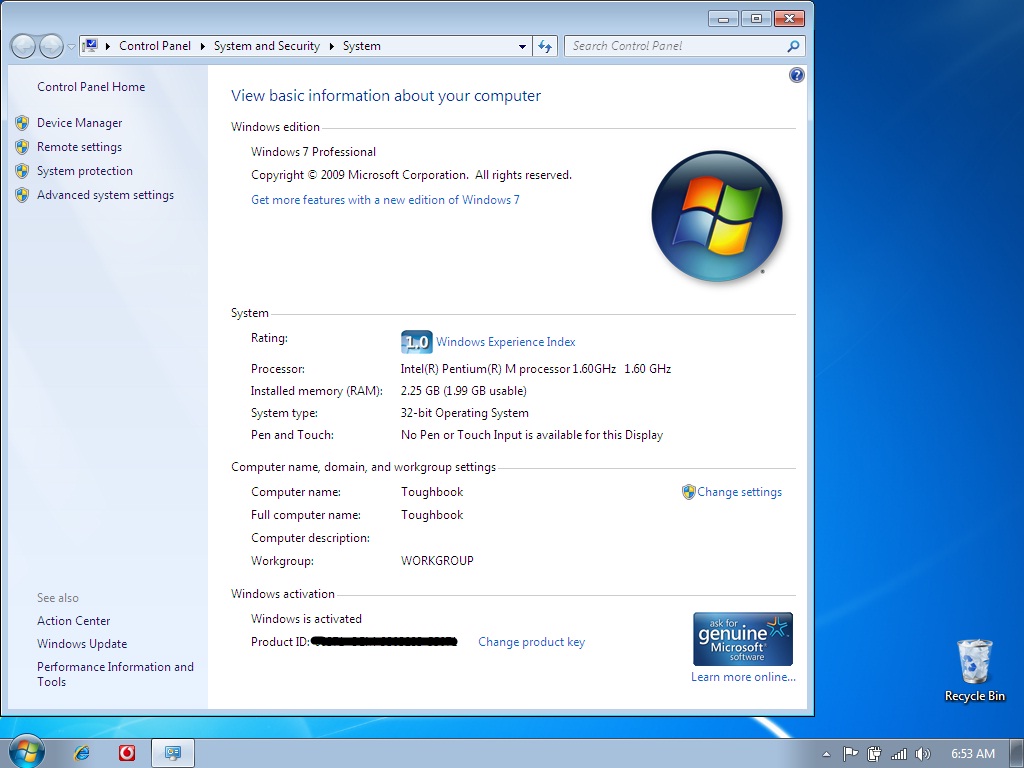Click the shield icon beside Change settings

tap(688, 492)
